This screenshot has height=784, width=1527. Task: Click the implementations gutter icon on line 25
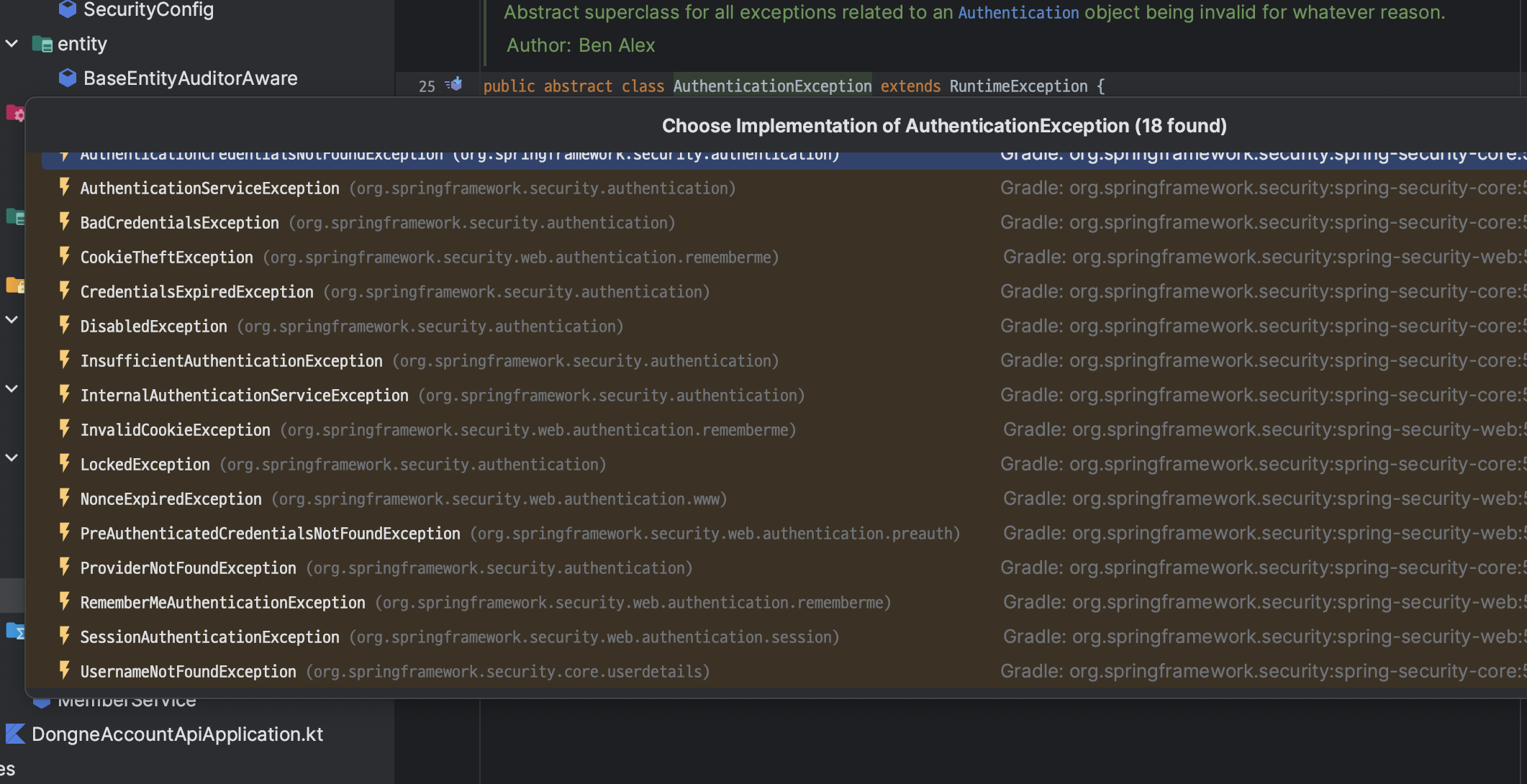pos(454,85)
